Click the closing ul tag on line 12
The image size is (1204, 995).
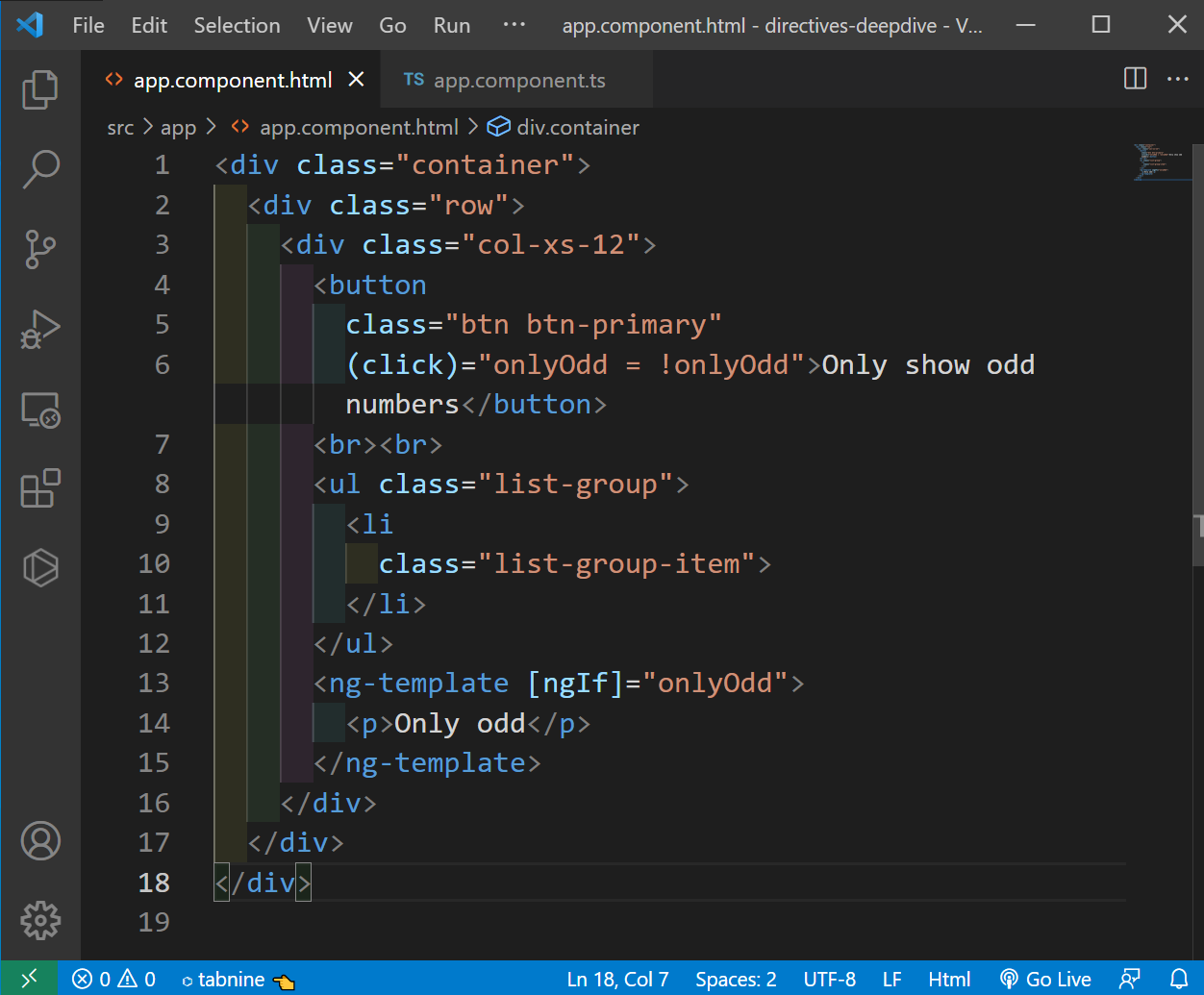[354, 643]
